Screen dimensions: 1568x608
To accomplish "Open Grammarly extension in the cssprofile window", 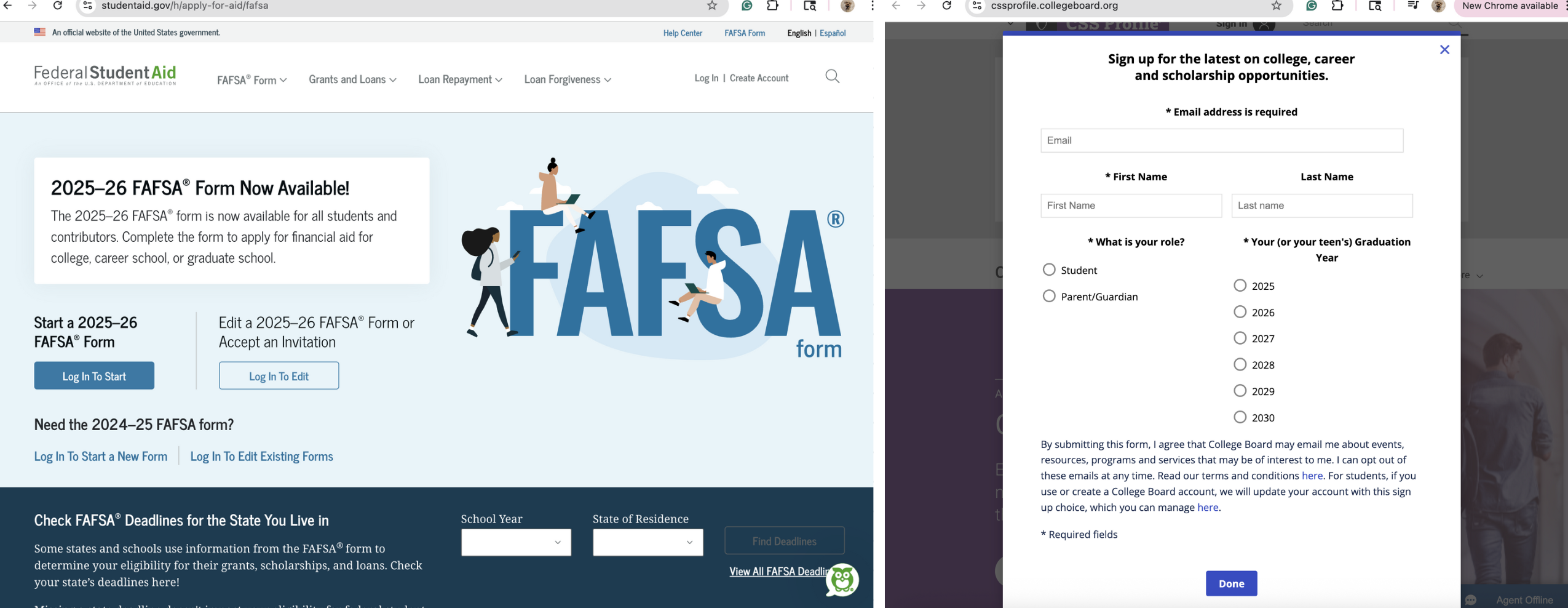I will point(1312,6).
